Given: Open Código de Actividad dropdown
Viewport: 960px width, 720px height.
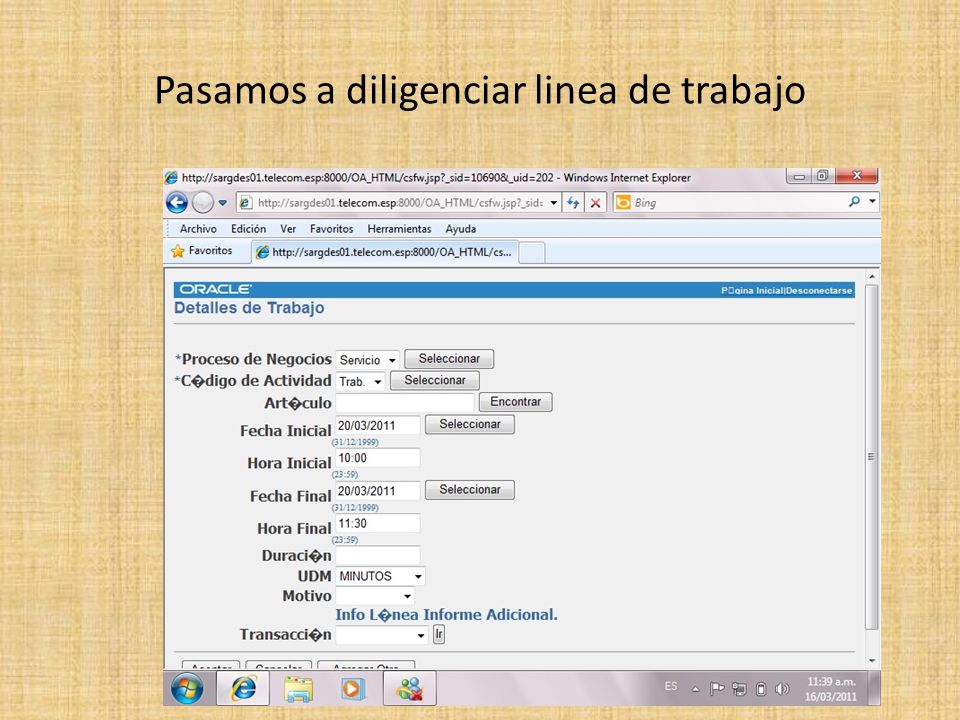Looking at the screenshot, I should point(360,381).
